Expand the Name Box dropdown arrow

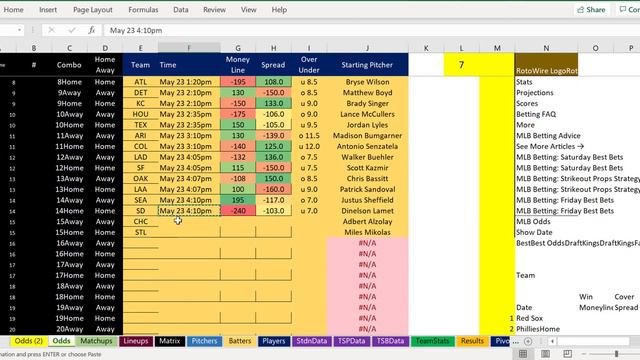(x=19, y=30)
